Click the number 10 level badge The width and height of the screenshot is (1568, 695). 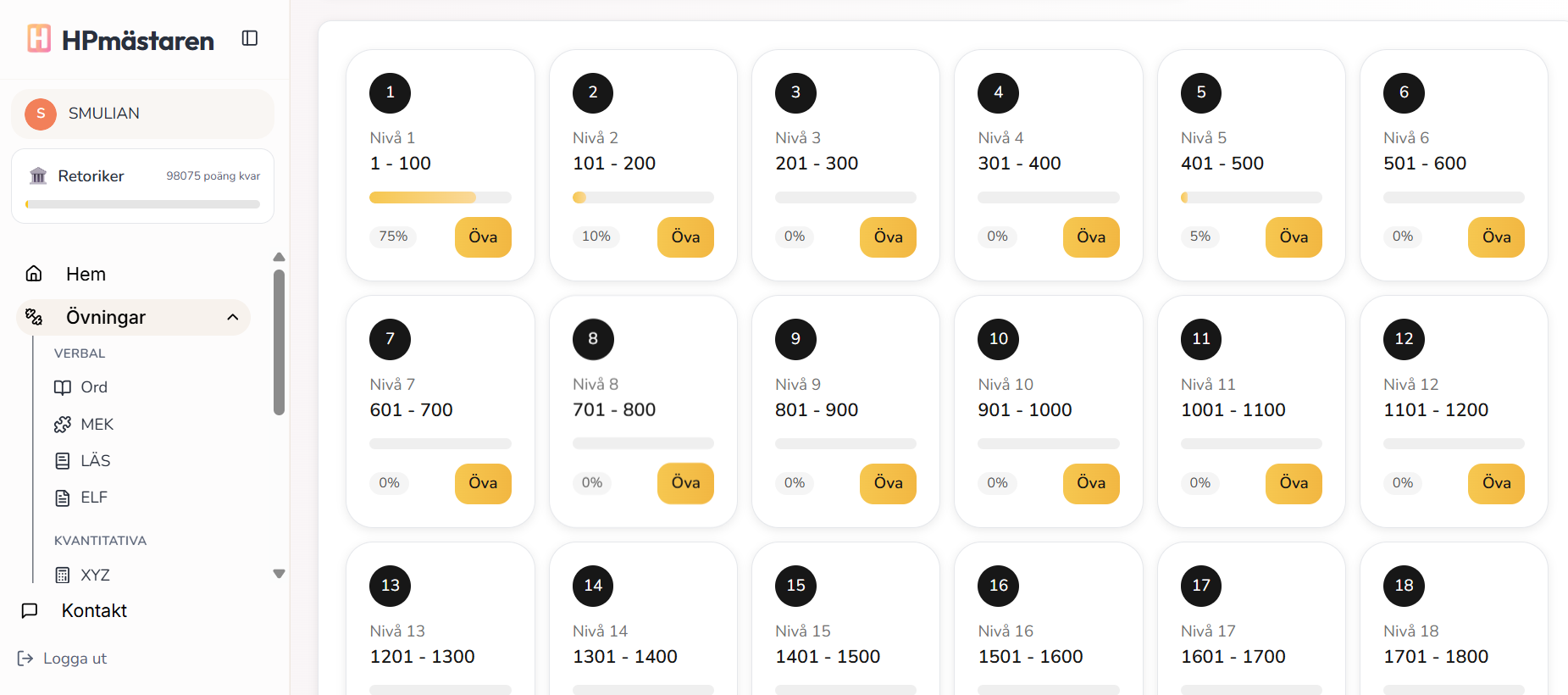[x=999, y=339]
